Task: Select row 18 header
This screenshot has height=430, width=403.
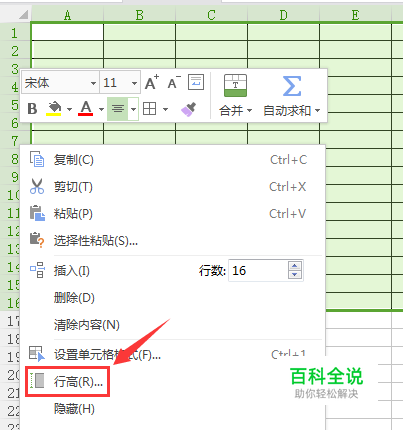Action: click(10, 339)
